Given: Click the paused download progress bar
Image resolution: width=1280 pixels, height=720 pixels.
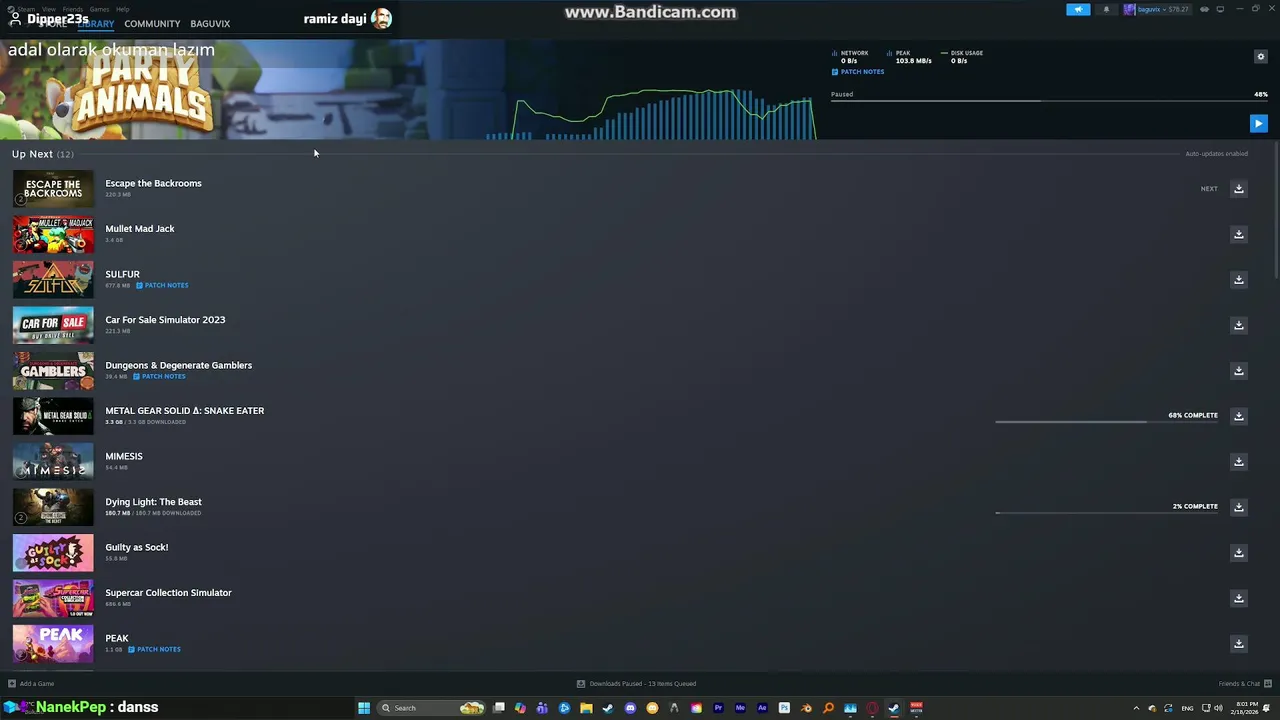Looking at the screenshot, I should (1049, 101).
